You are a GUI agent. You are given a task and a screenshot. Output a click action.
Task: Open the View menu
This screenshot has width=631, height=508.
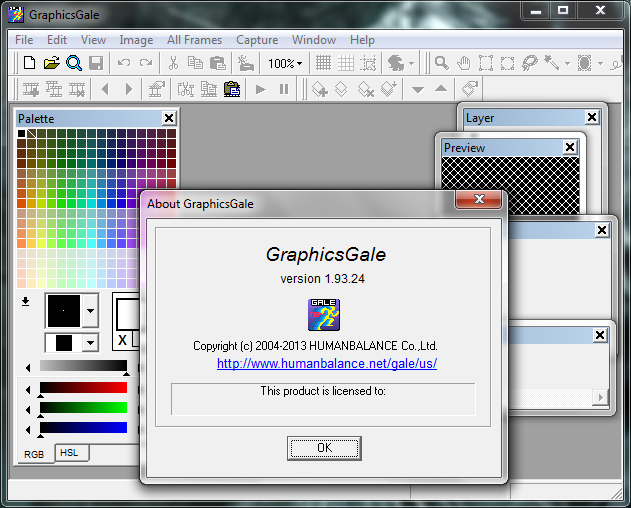[93, 40]
